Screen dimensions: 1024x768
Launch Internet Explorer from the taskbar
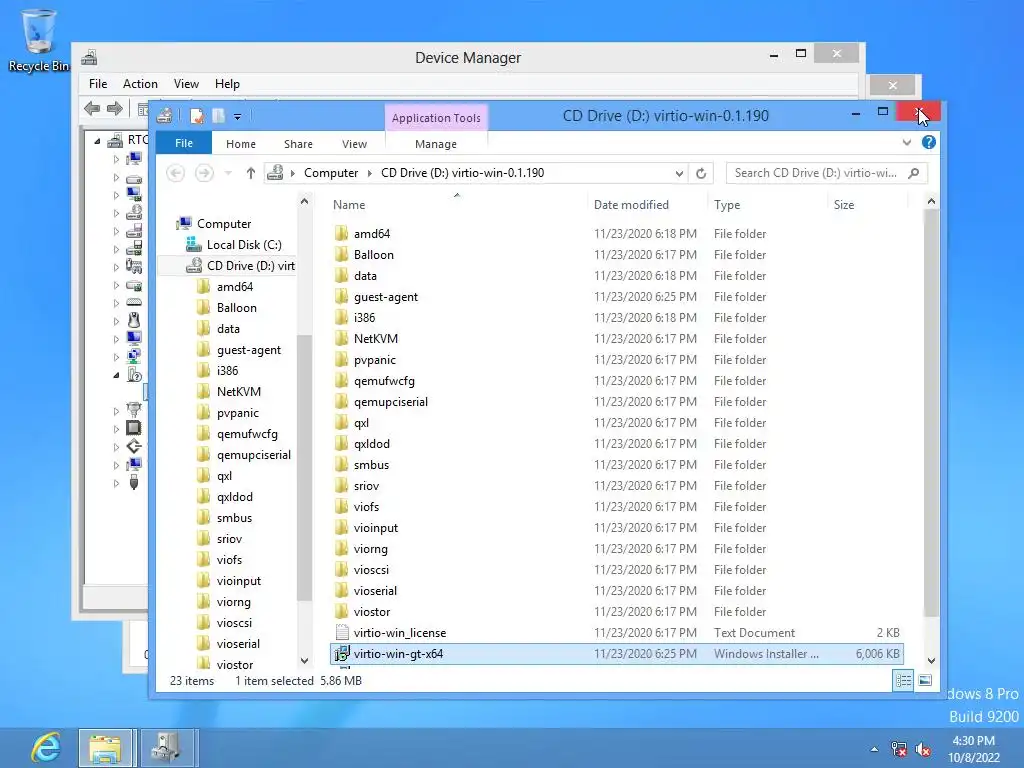(x=46, y=747)
